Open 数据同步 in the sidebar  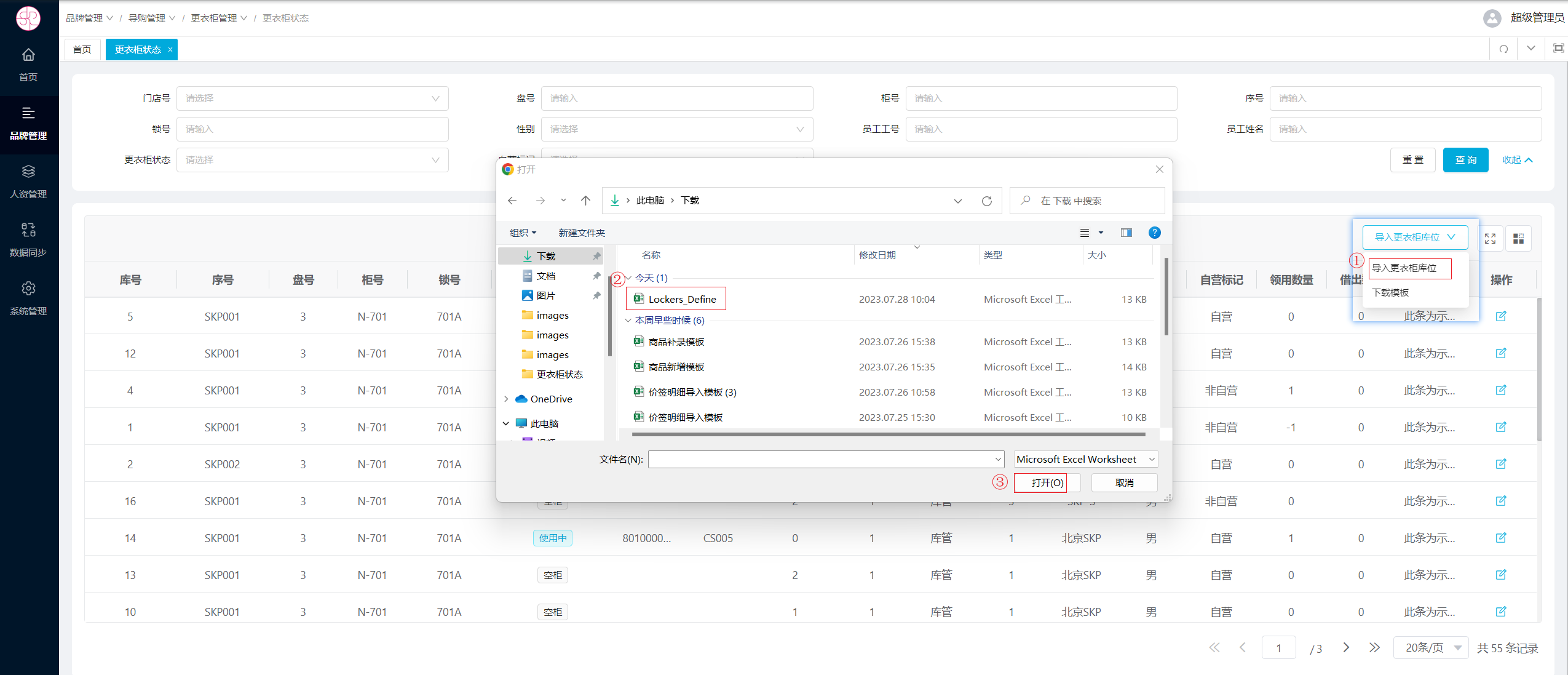coord(28,240)
